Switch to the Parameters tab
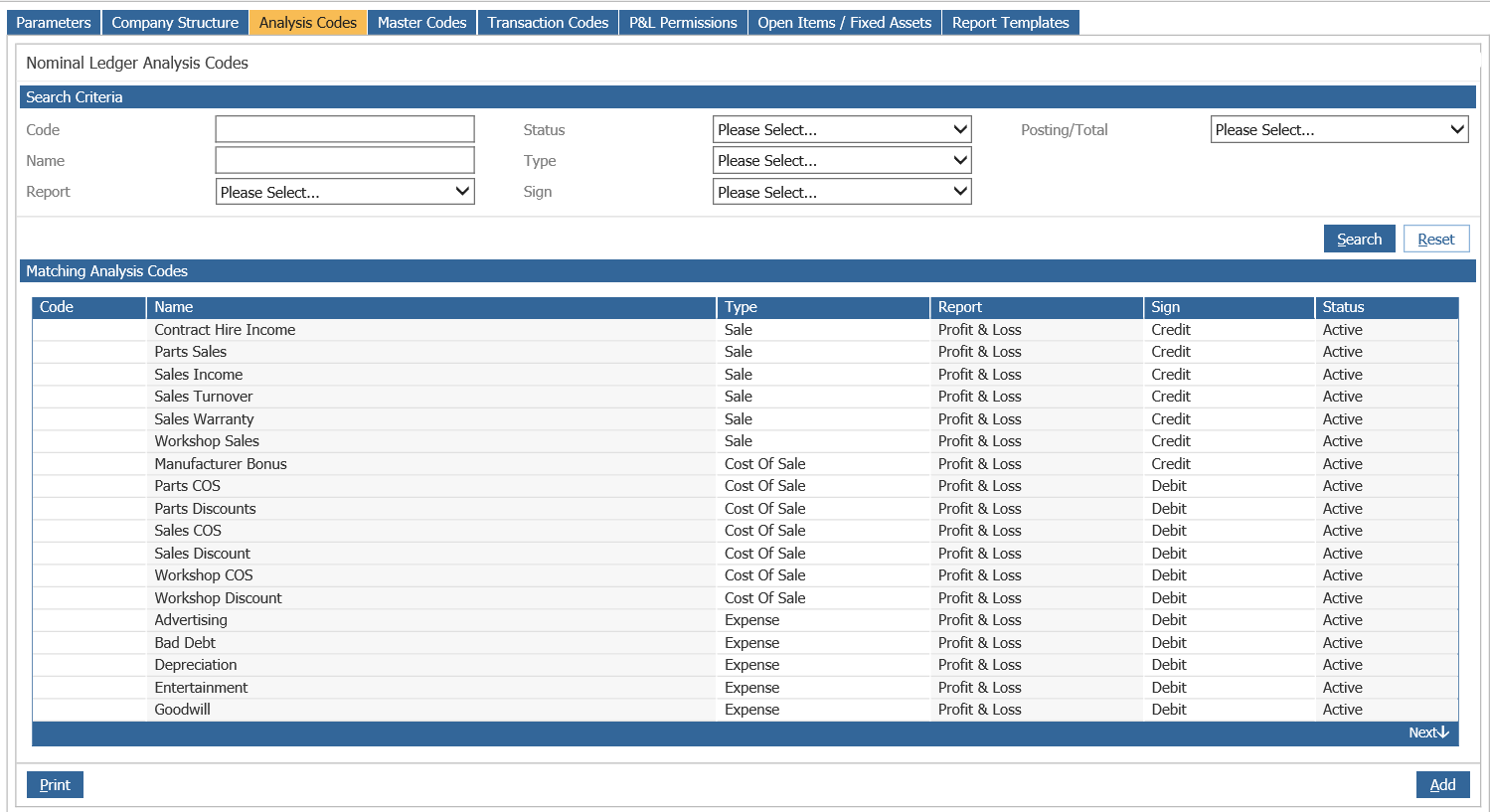The image size is (1490, 812). [x=53, y=22]
